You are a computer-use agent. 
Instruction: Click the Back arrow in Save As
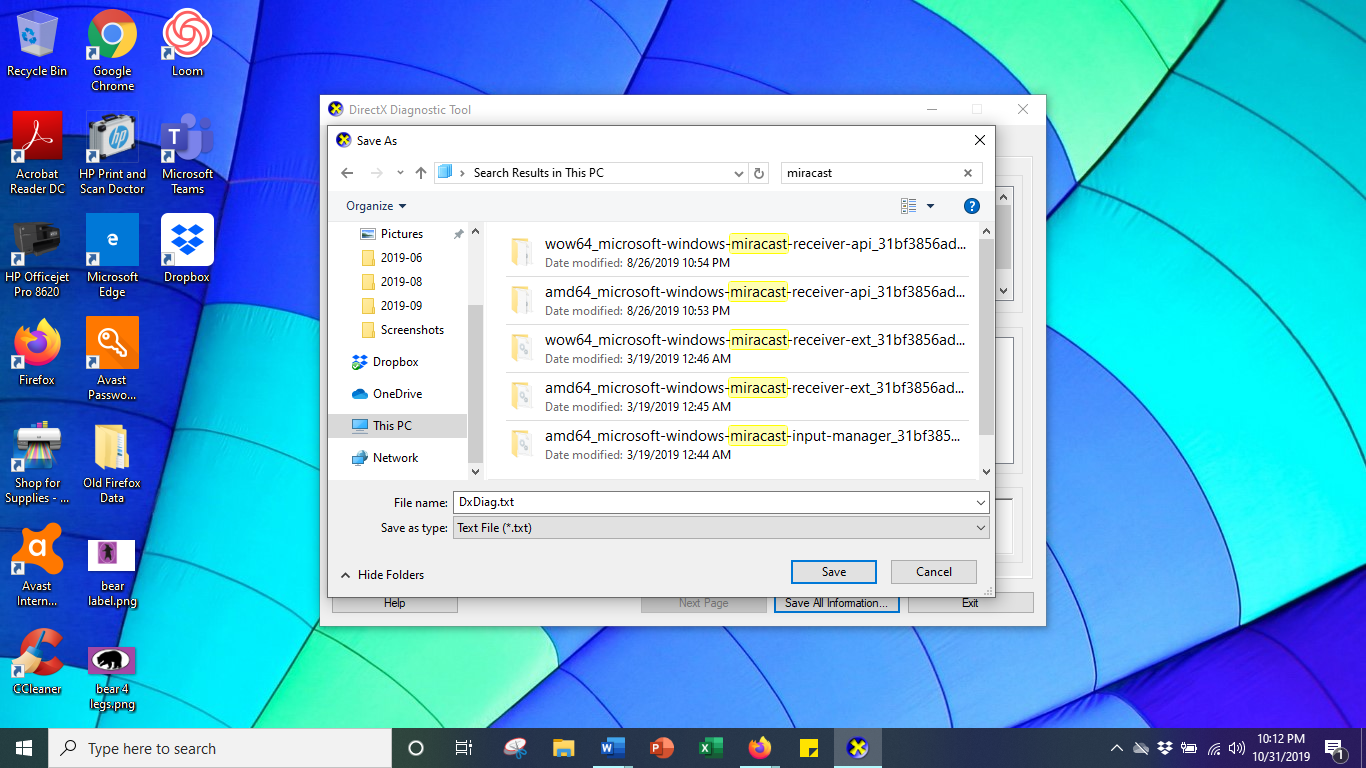click(347, 173)
